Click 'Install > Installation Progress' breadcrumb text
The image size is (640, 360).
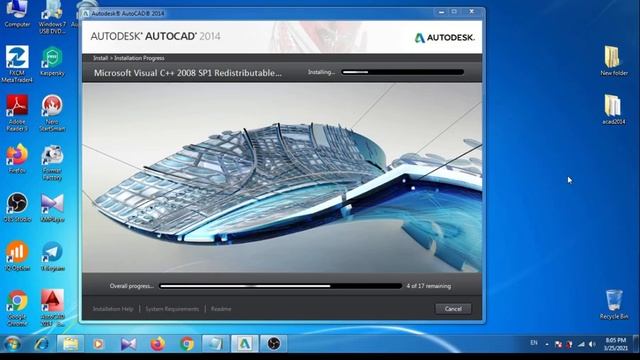click(x=129, y=58)
